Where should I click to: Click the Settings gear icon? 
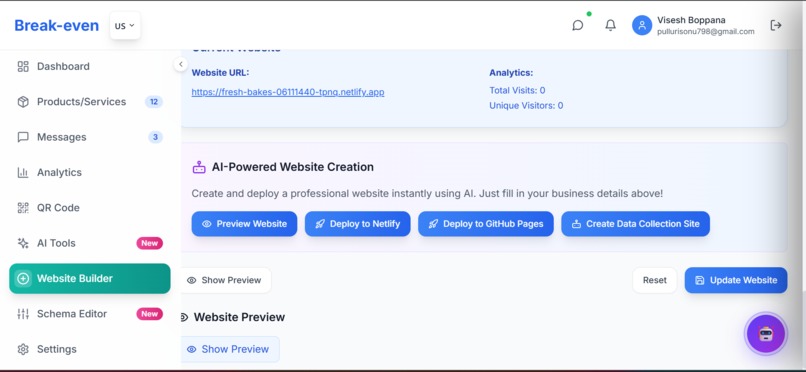[x=23, y=349]
